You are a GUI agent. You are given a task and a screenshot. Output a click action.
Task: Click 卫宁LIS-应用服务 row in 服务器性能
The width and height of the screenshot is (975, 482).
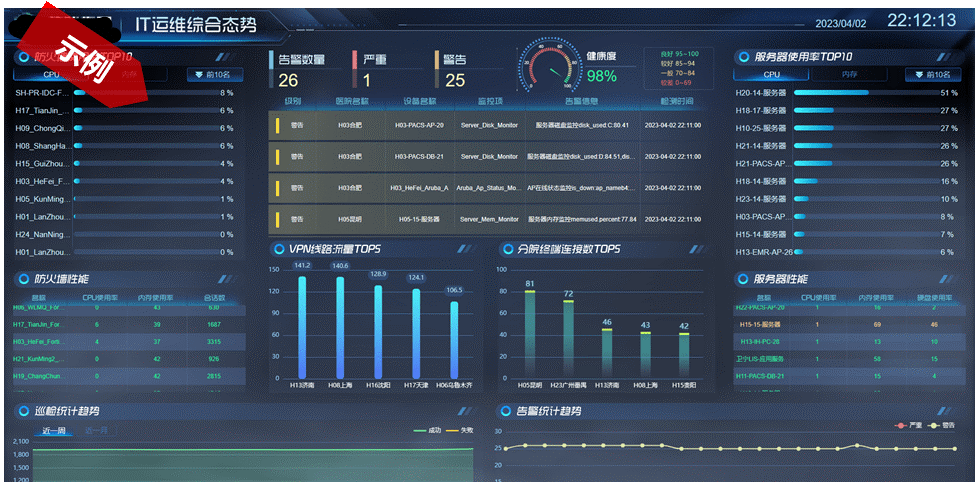[849, 359]
